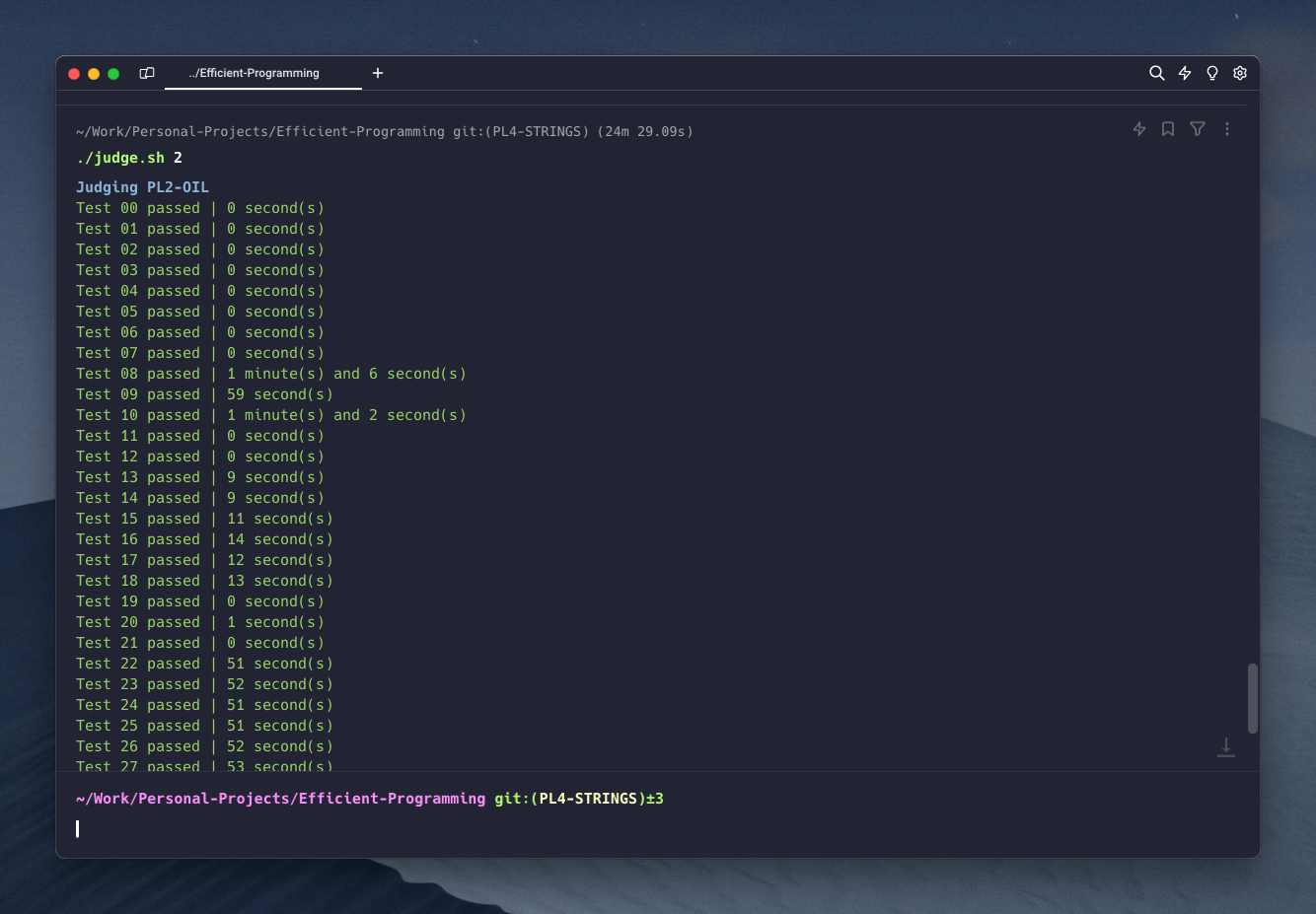The height and width of the screenshot is (914, 1316).
Task: Click the './judge.sh 2' command text
Action: pos(129,158)
